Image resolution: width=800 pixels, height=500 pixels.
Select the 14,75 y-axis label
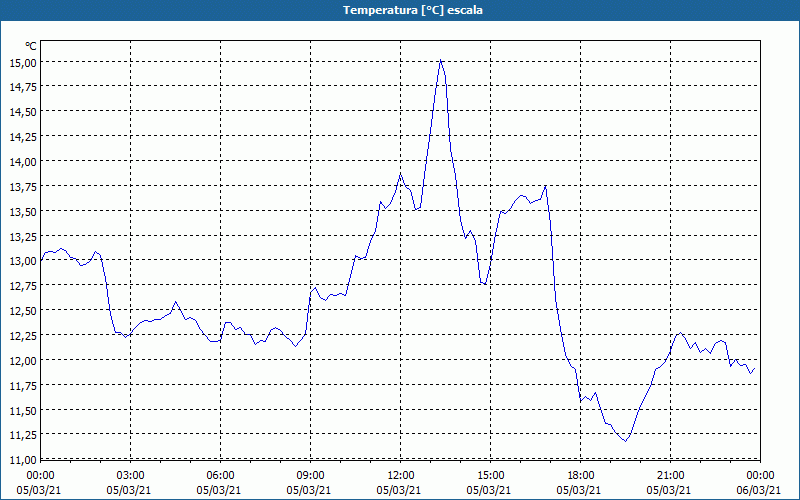click(22, 86)
